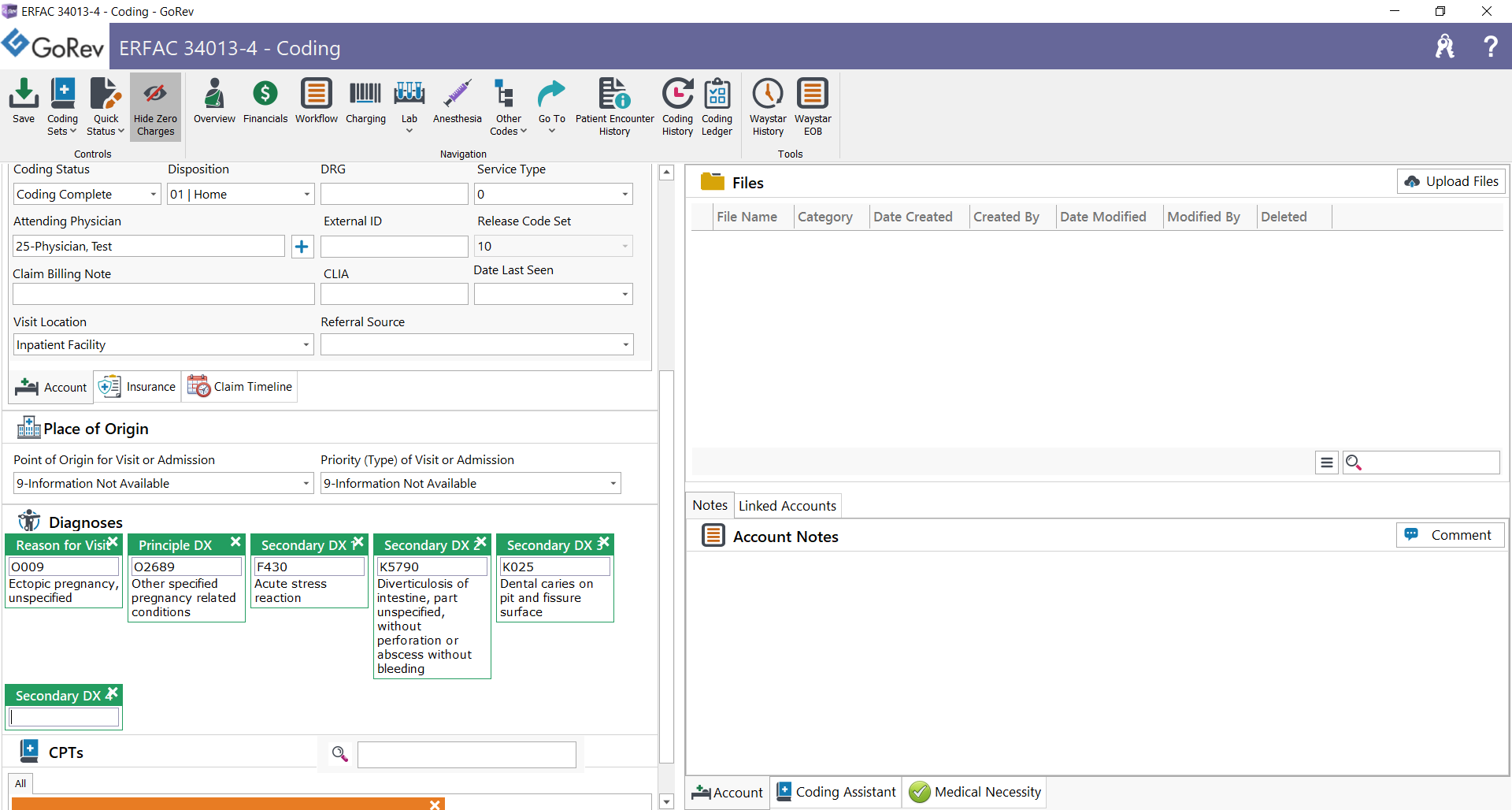Sort files by Category column
1512x810 pixels.
click(825, 217)
